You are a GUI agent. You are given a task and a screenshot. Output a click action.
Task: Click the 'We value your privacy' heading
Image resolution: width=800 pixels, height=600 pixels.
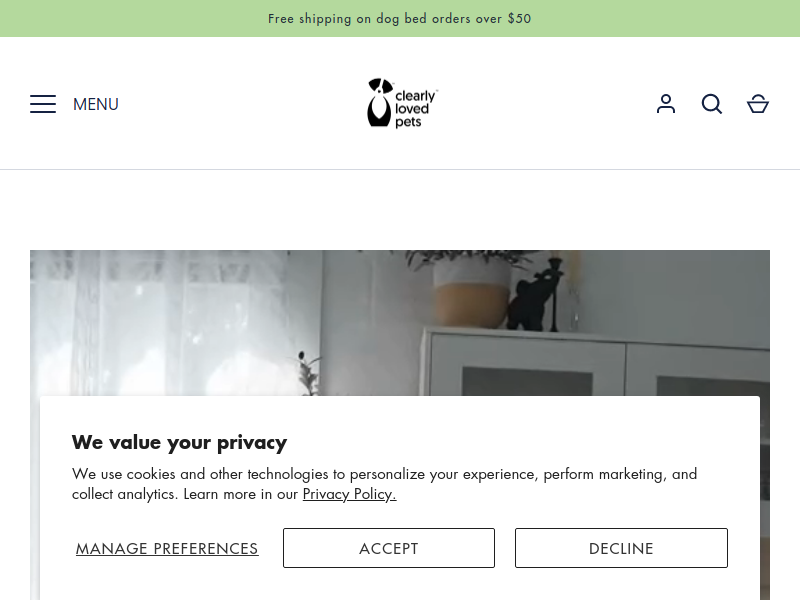[x=179, y=442]
